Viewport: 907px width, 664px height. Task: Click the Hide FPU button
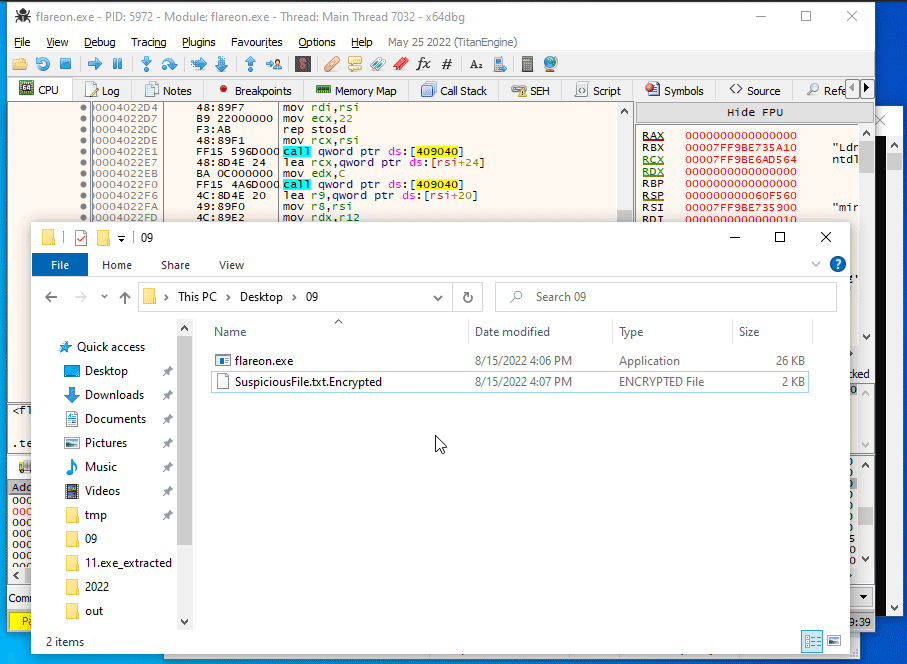click(x=754, y=113)
